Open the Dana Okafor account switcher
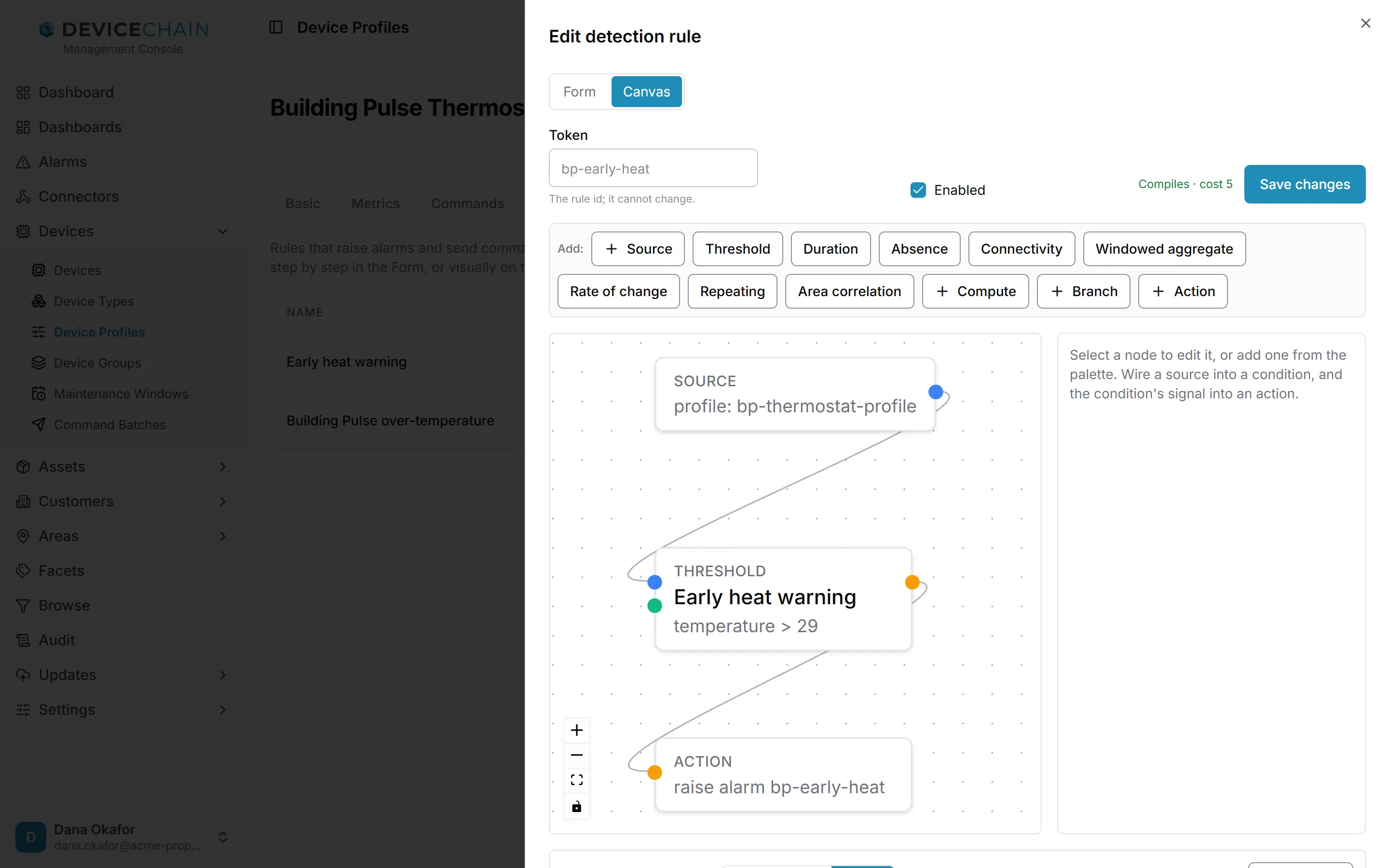Screen dimensions: 1389x868 tap(223, 837)
